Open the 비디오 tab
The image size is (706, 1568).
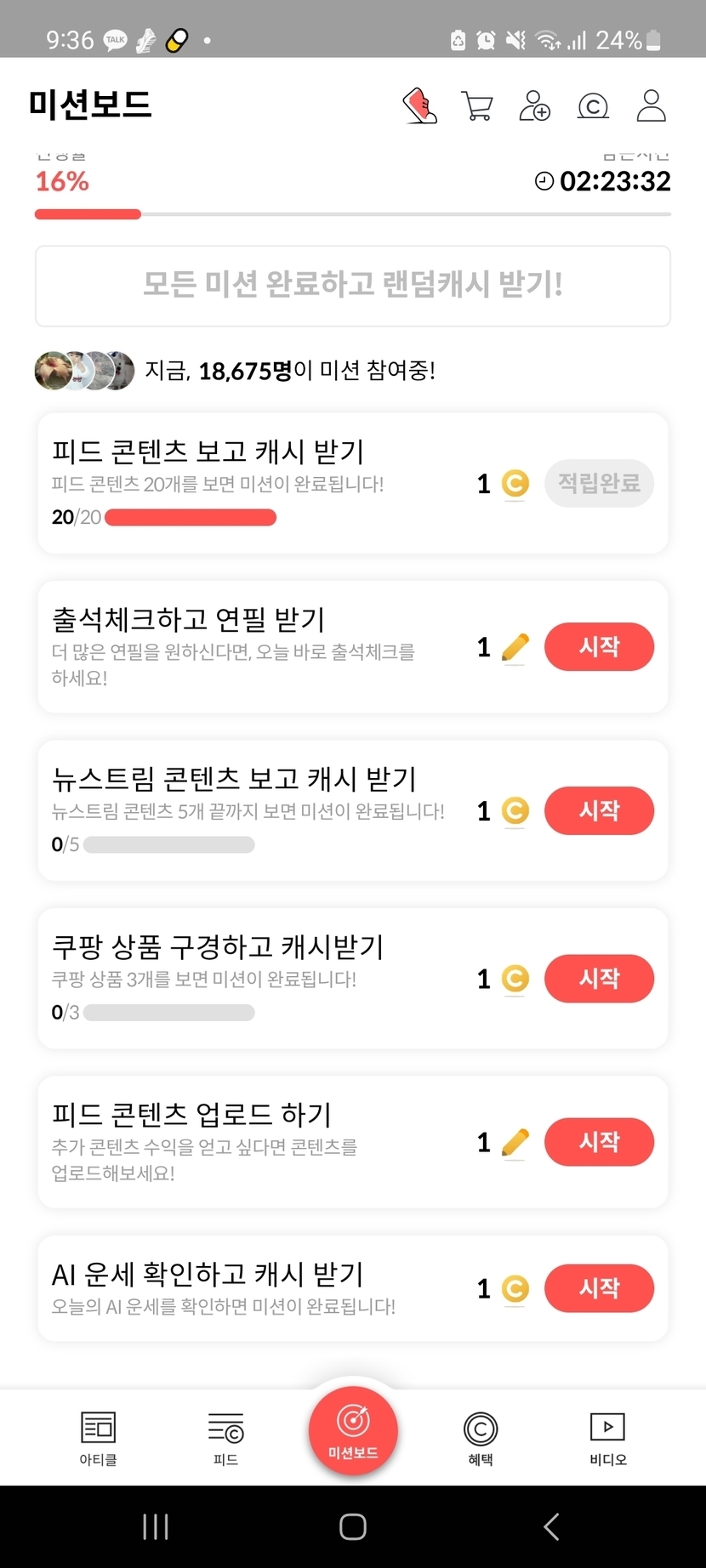pyautogui.click(x=607, y=1438)
